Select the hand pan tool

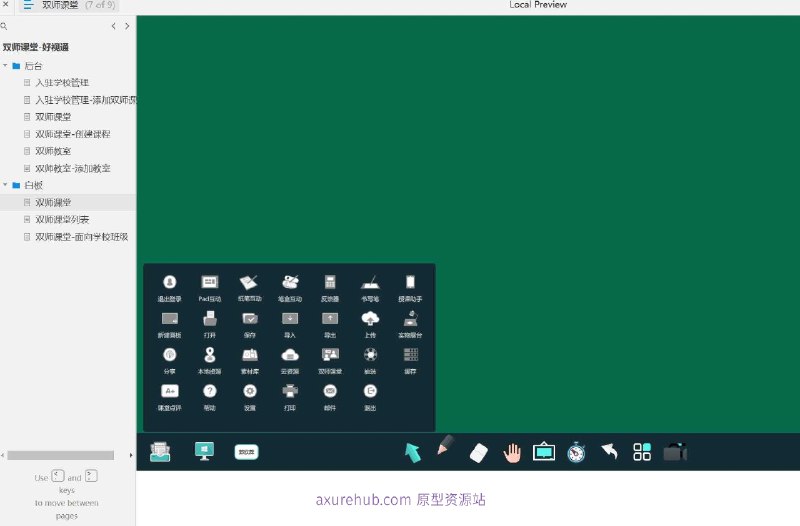512,453
